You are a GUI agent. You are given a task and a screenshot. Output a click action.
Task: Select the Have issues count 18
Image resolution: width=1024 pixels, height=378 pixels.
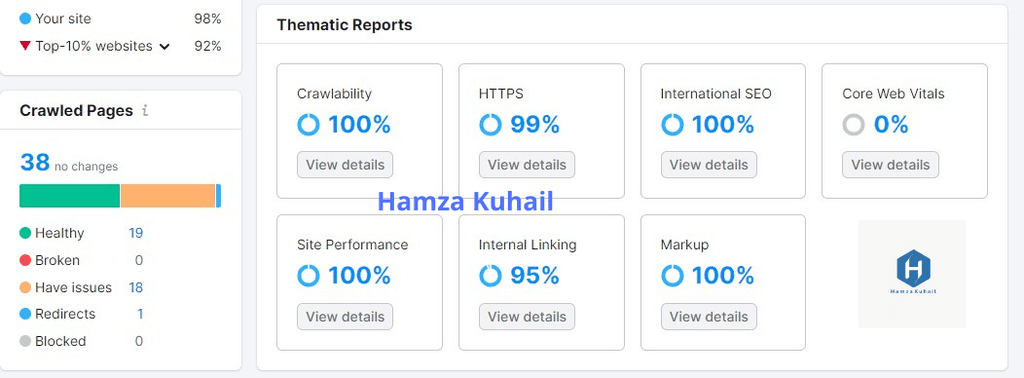136,287
